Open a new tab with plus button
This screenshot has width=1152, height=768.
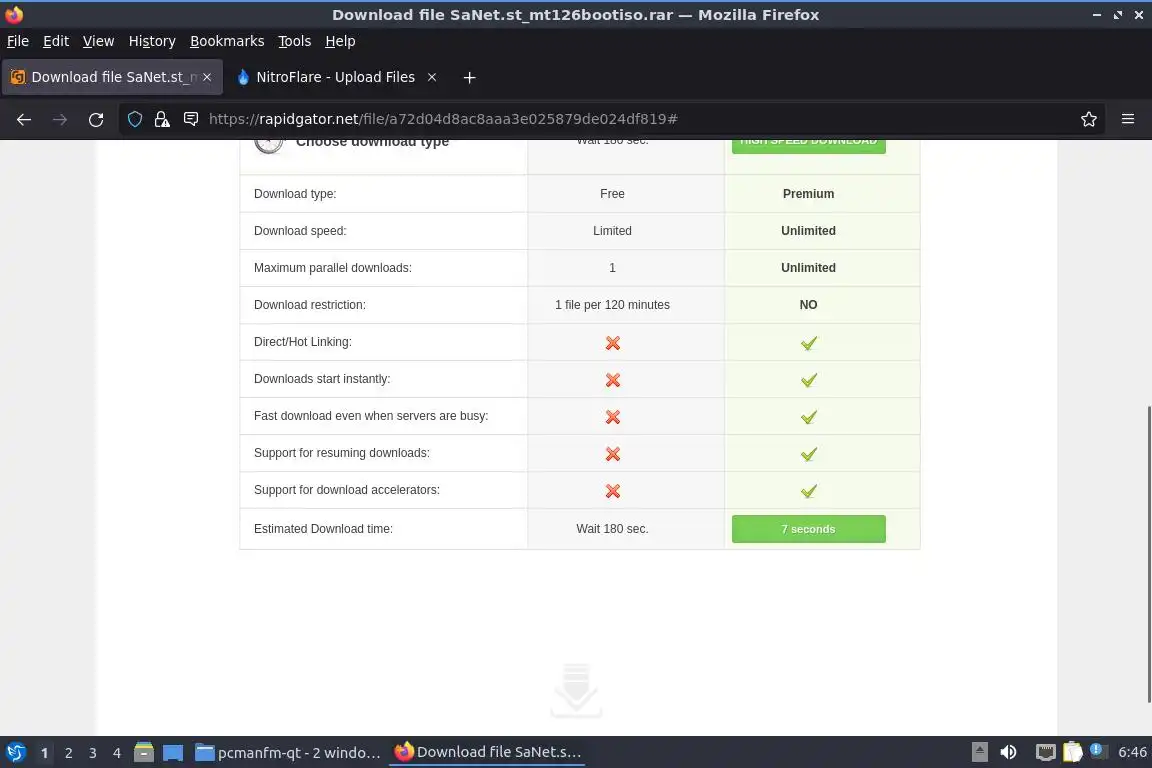tap(469, 77)
